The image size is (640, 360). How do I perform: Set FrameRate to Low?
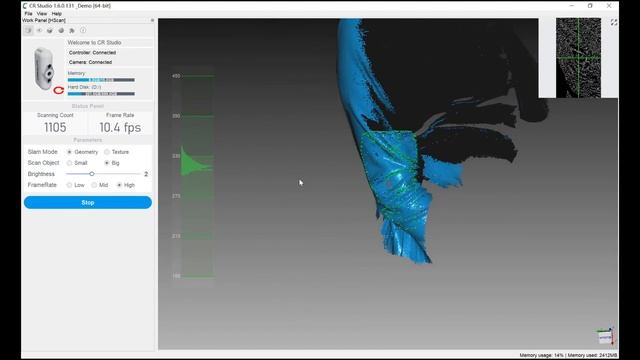[x=69, y=185]
